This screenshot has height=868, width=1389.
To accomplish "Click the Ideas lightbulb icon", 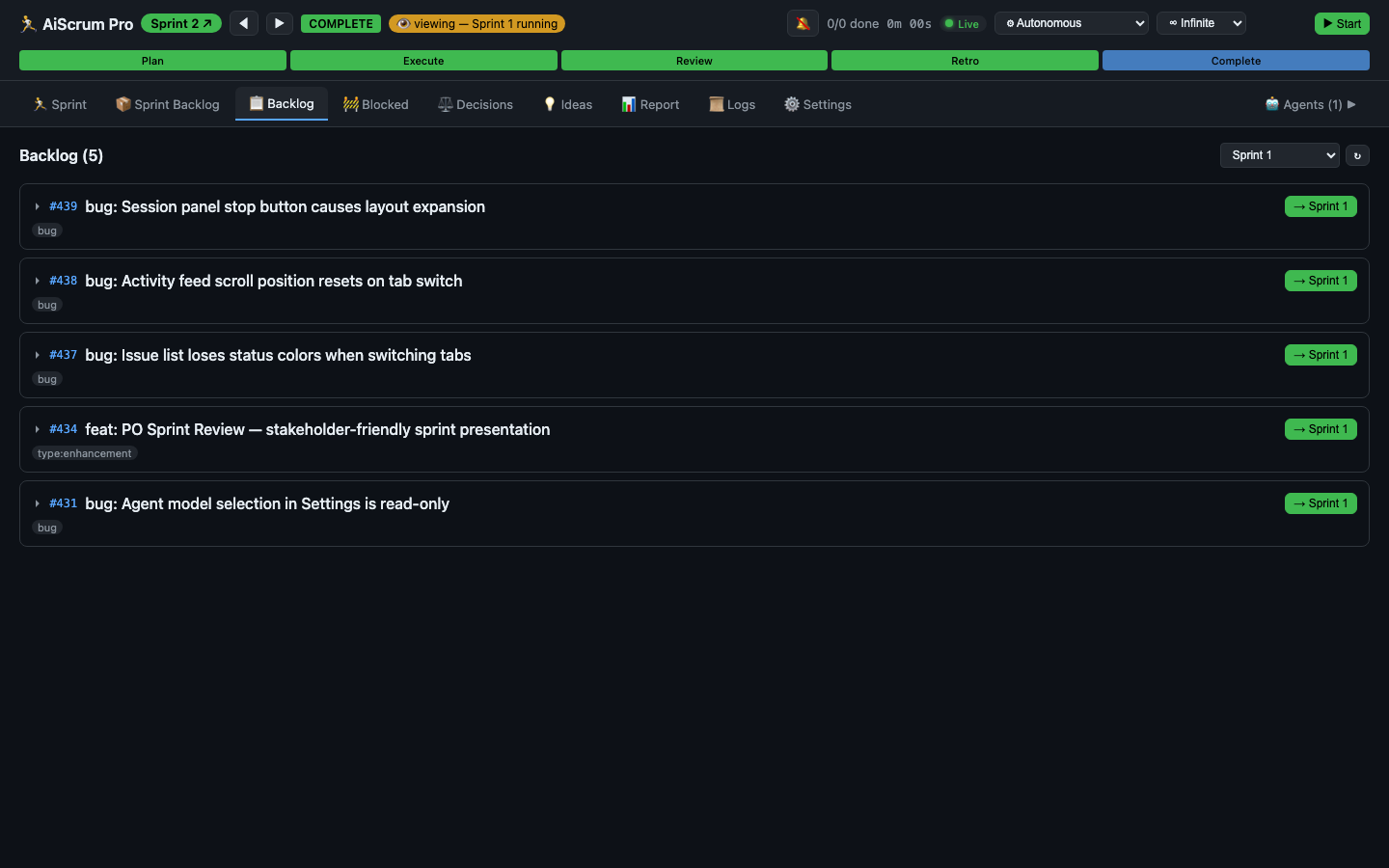I will tap(548, 104).
